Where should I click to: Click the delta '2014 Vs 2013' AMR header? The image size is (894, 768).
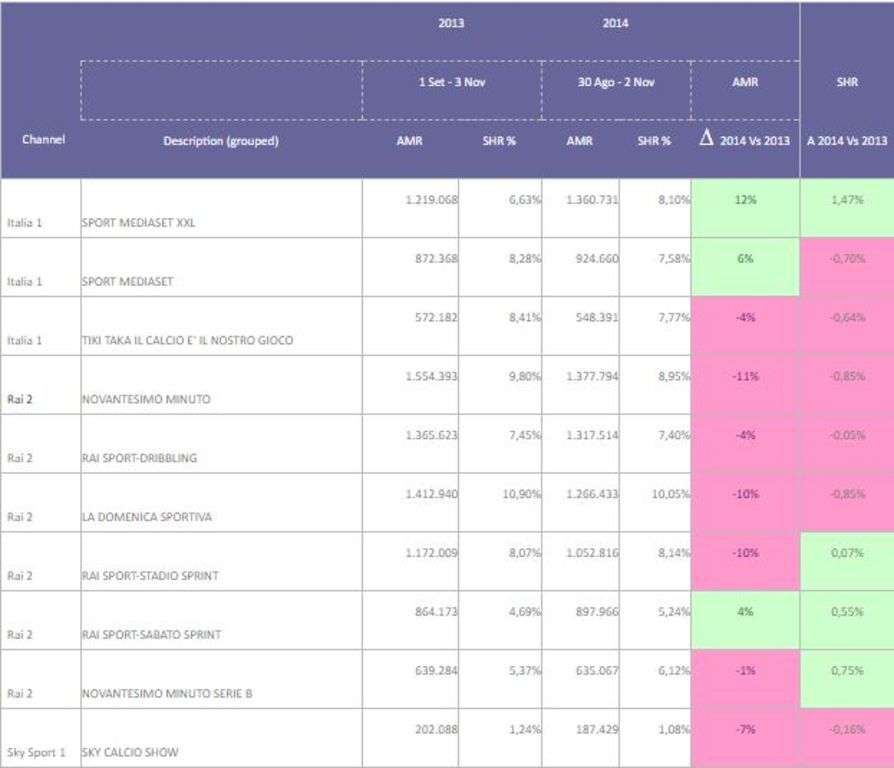(x=745, y=140)
